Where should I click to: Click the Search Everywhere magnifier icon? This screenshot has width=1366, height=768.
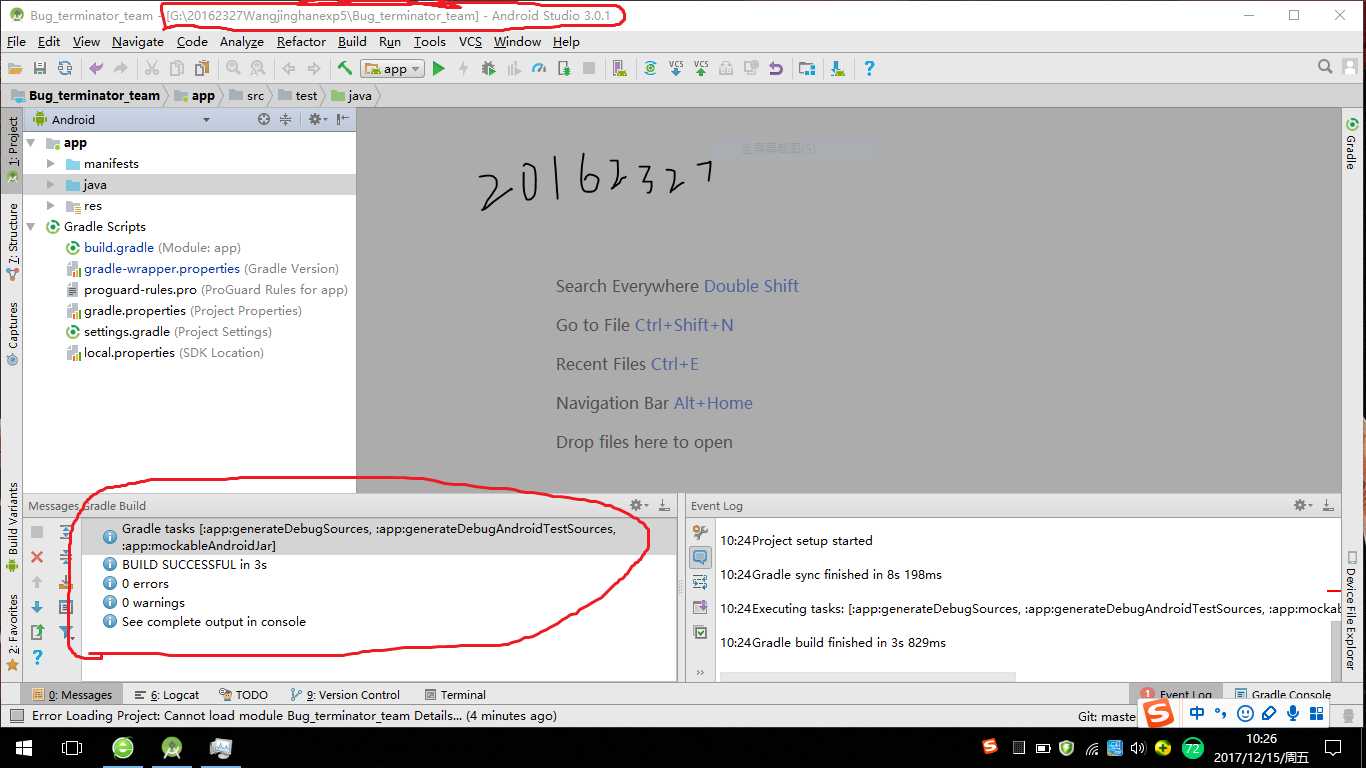click(1325, 67)
